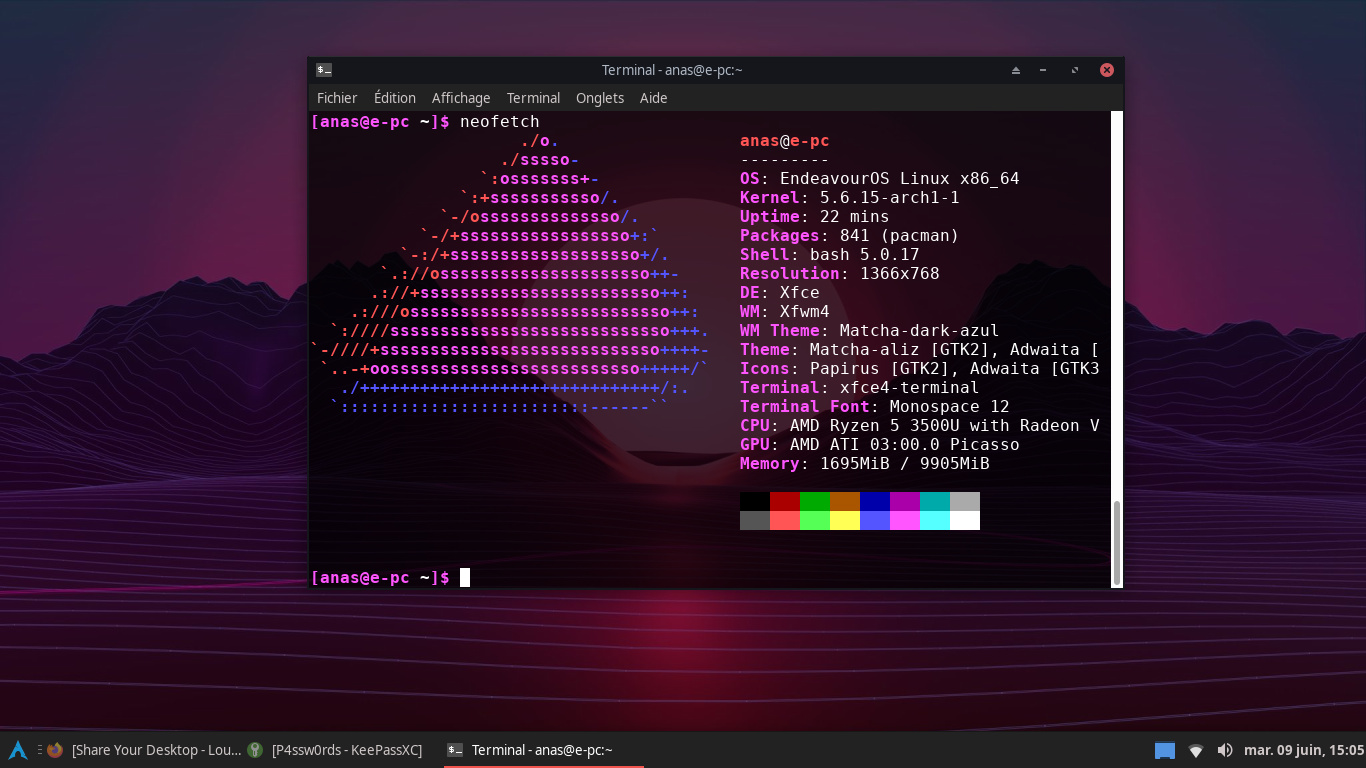Close the Terminal window

[x=1107, y=70]
